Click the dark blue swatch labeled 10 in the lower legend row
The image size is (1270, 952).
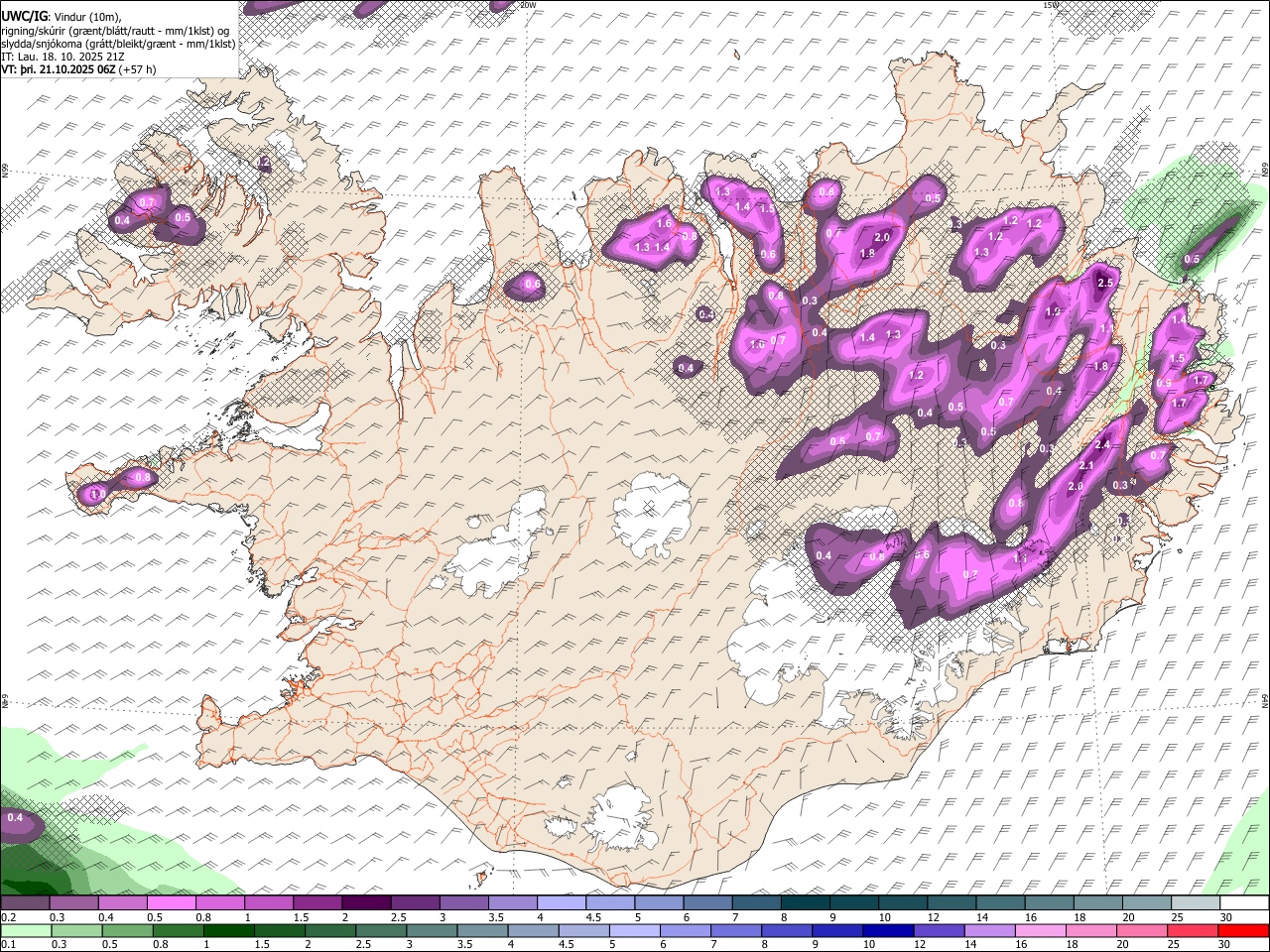[887, 930]
